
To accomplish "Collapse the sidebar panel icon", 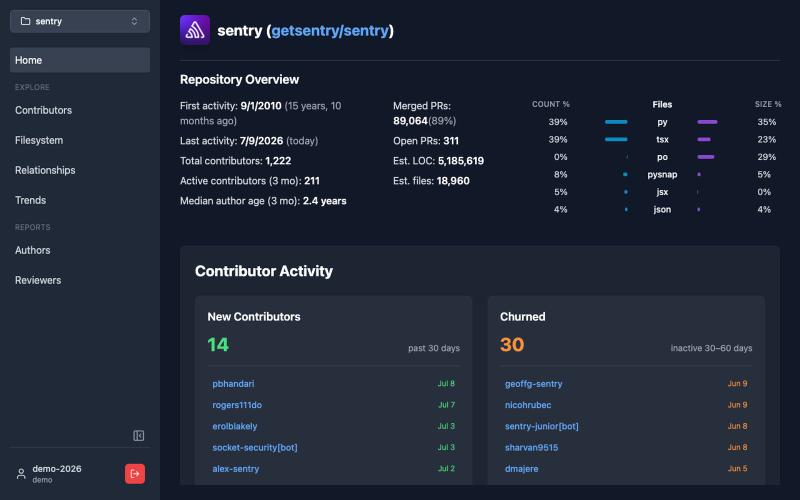I will [x=138, y=436].
